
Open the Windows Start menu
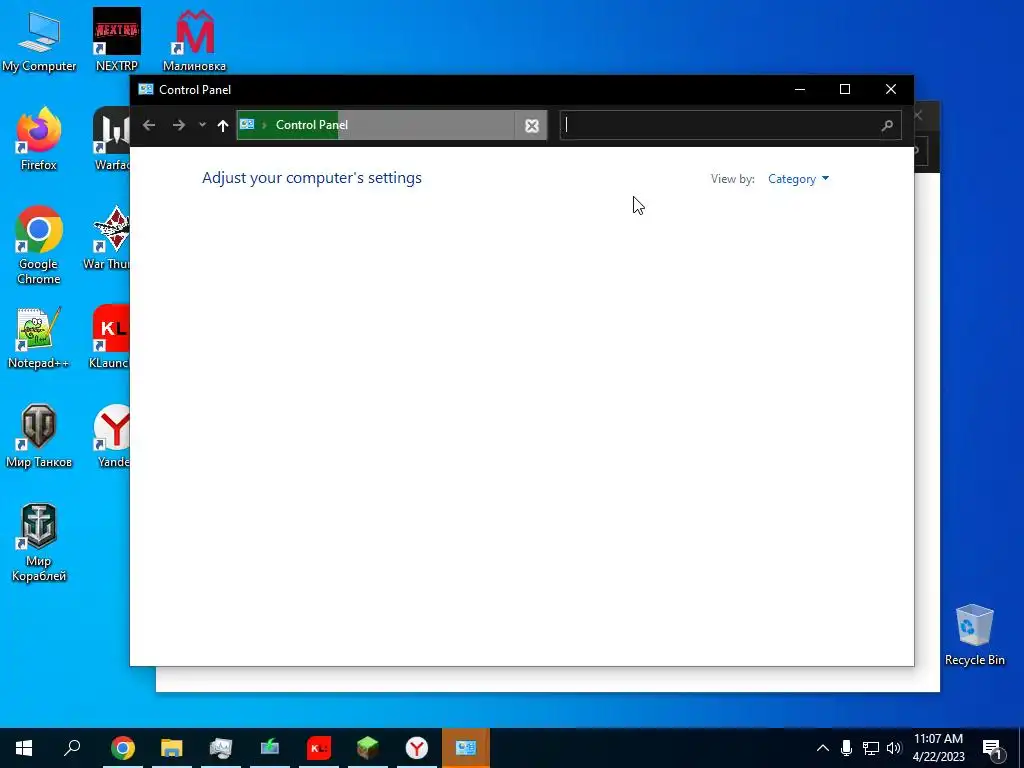(x=24, y=748)
